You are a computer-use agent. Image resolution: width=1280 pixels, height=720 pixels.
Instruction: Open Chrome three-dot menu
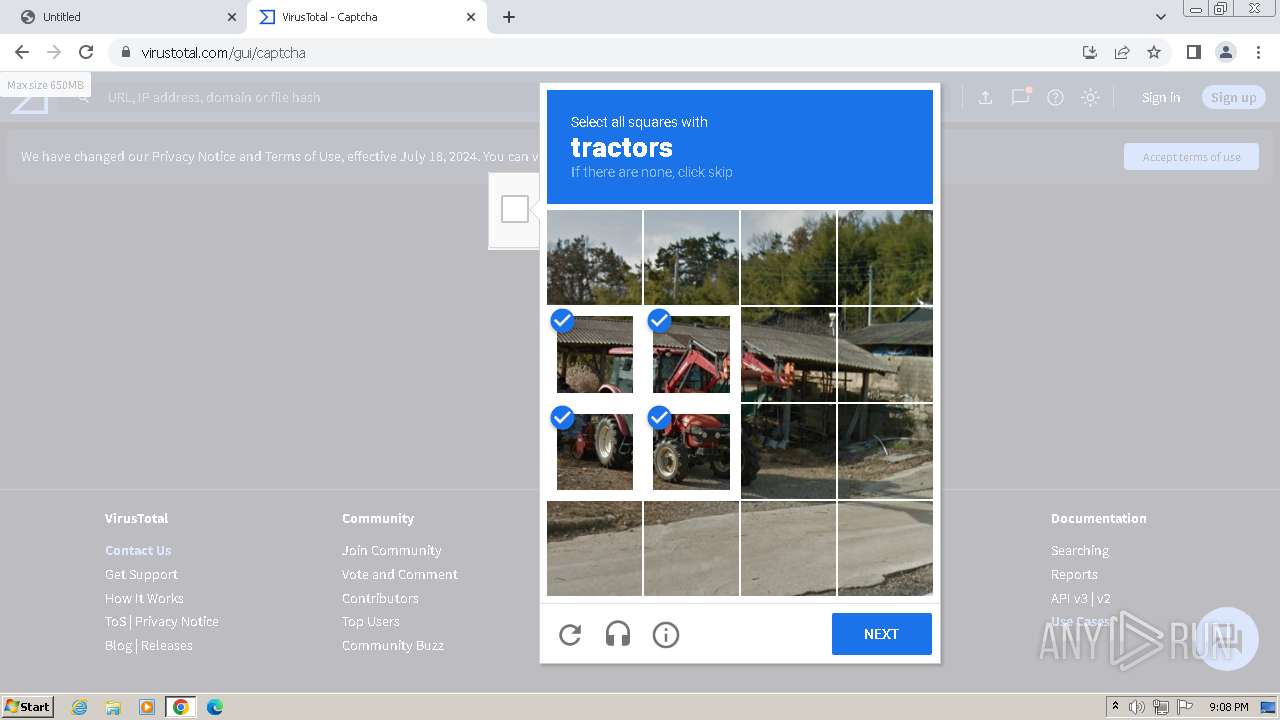[1258, 52]
